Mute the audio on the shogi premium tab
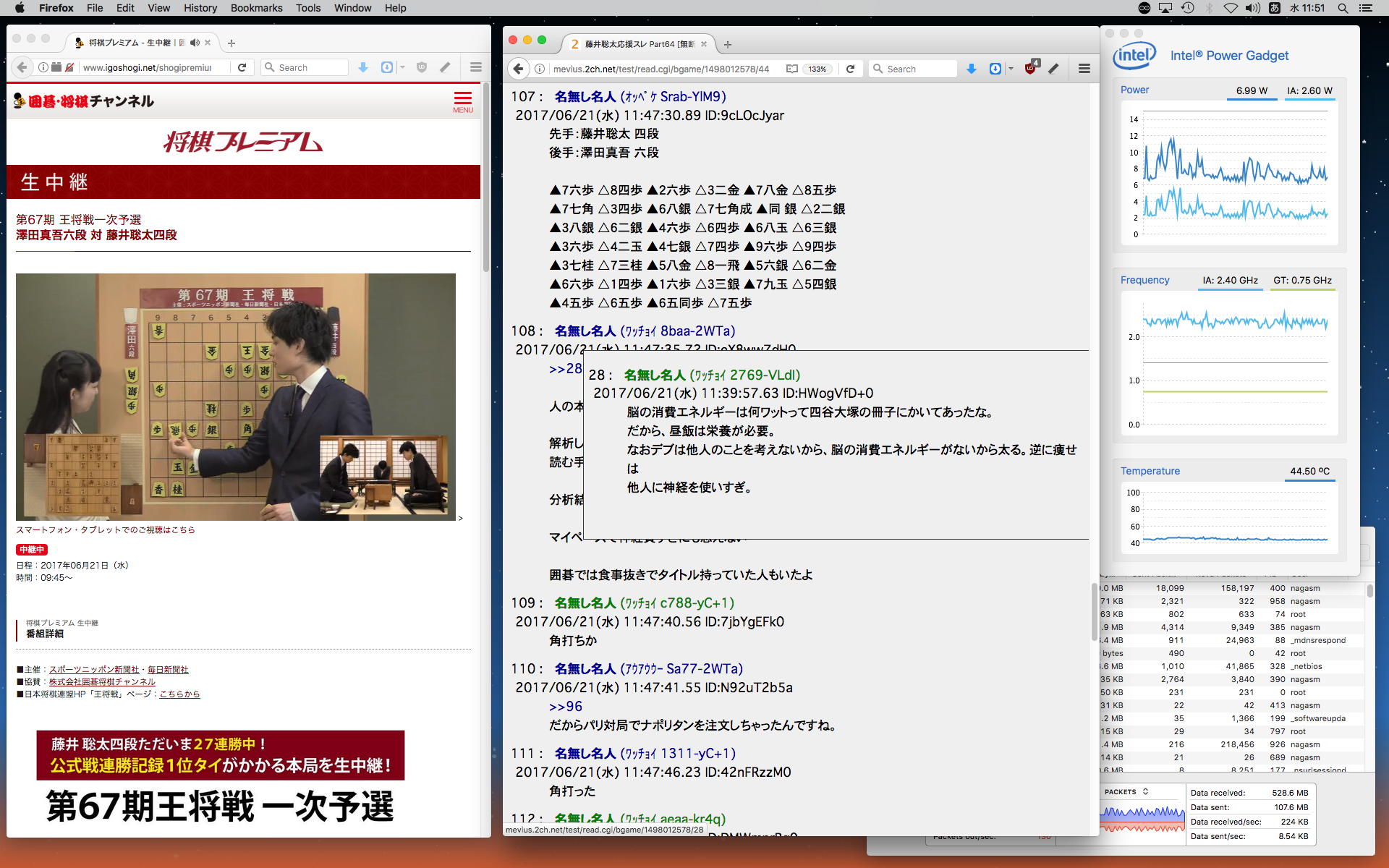Image resolution: width=1389 pixels, height=868 pixels. (x=195, y=43)
